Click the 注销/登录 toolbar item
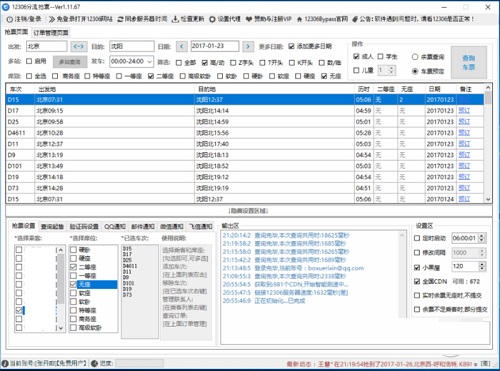500x371 pixels. coord(24,19)
